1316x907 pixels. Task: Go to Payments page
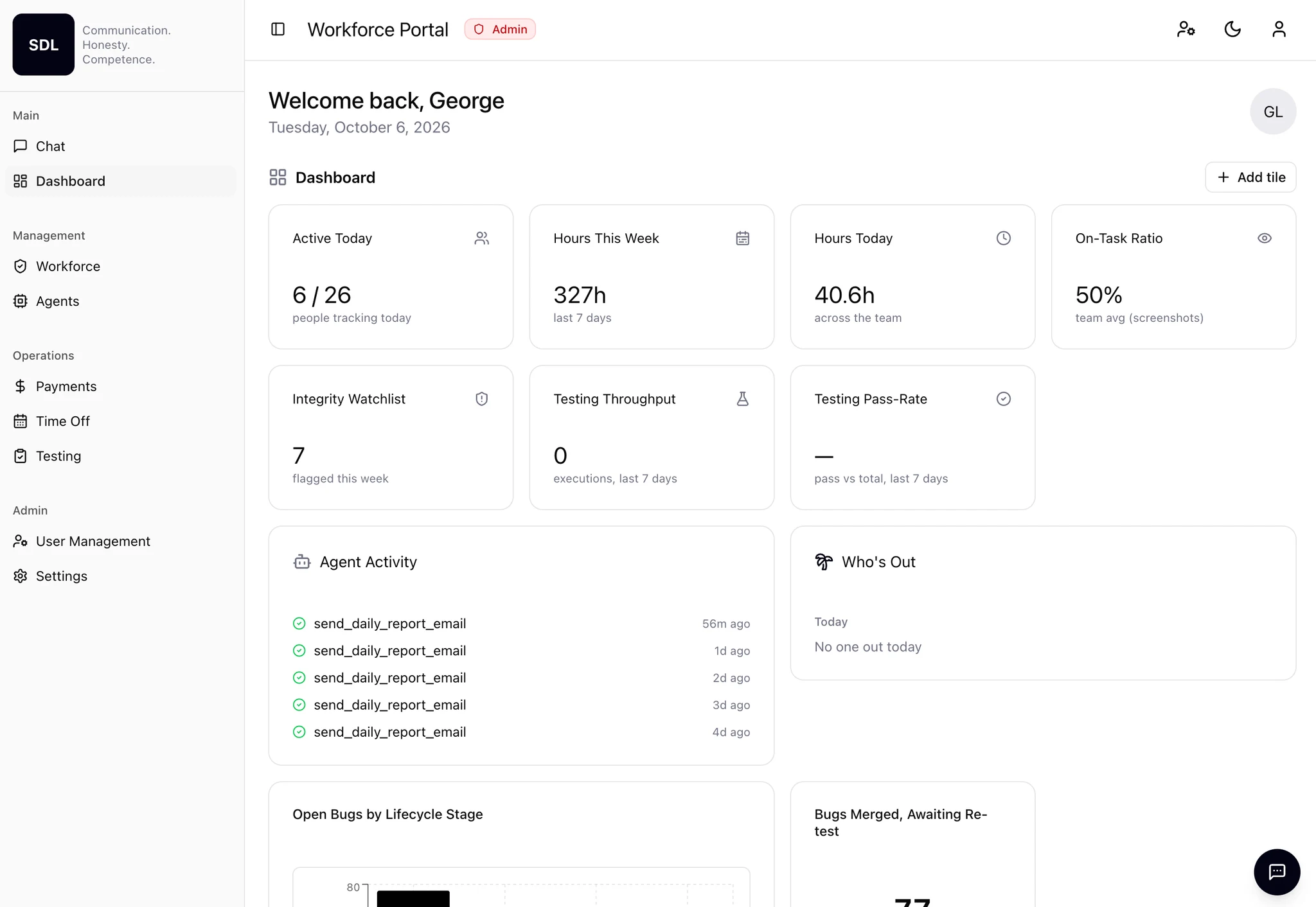121,387
